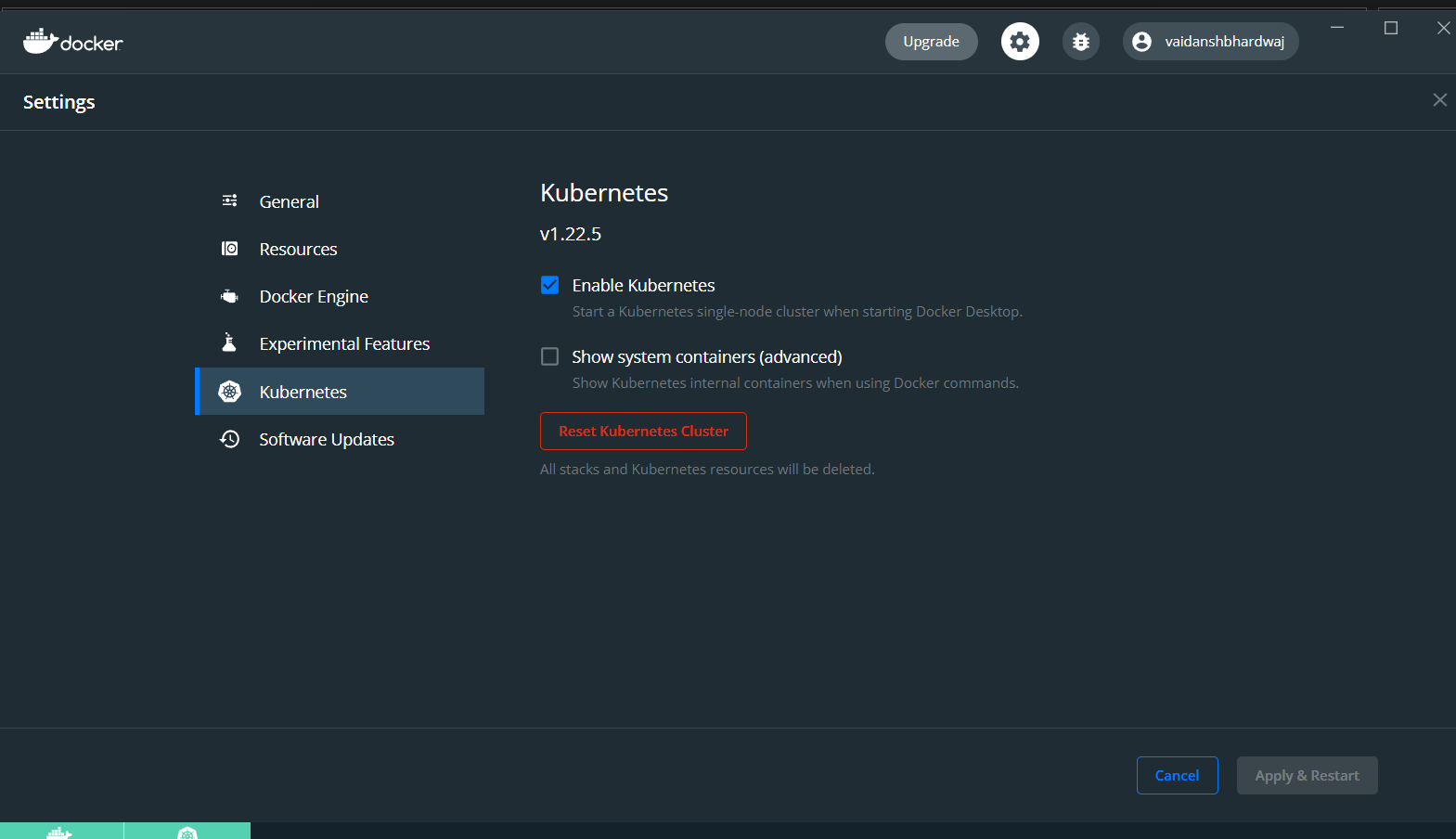The height and width of the screenshot is (839, 1456).
Task: Open the General settings section
Action: (340, 201)
